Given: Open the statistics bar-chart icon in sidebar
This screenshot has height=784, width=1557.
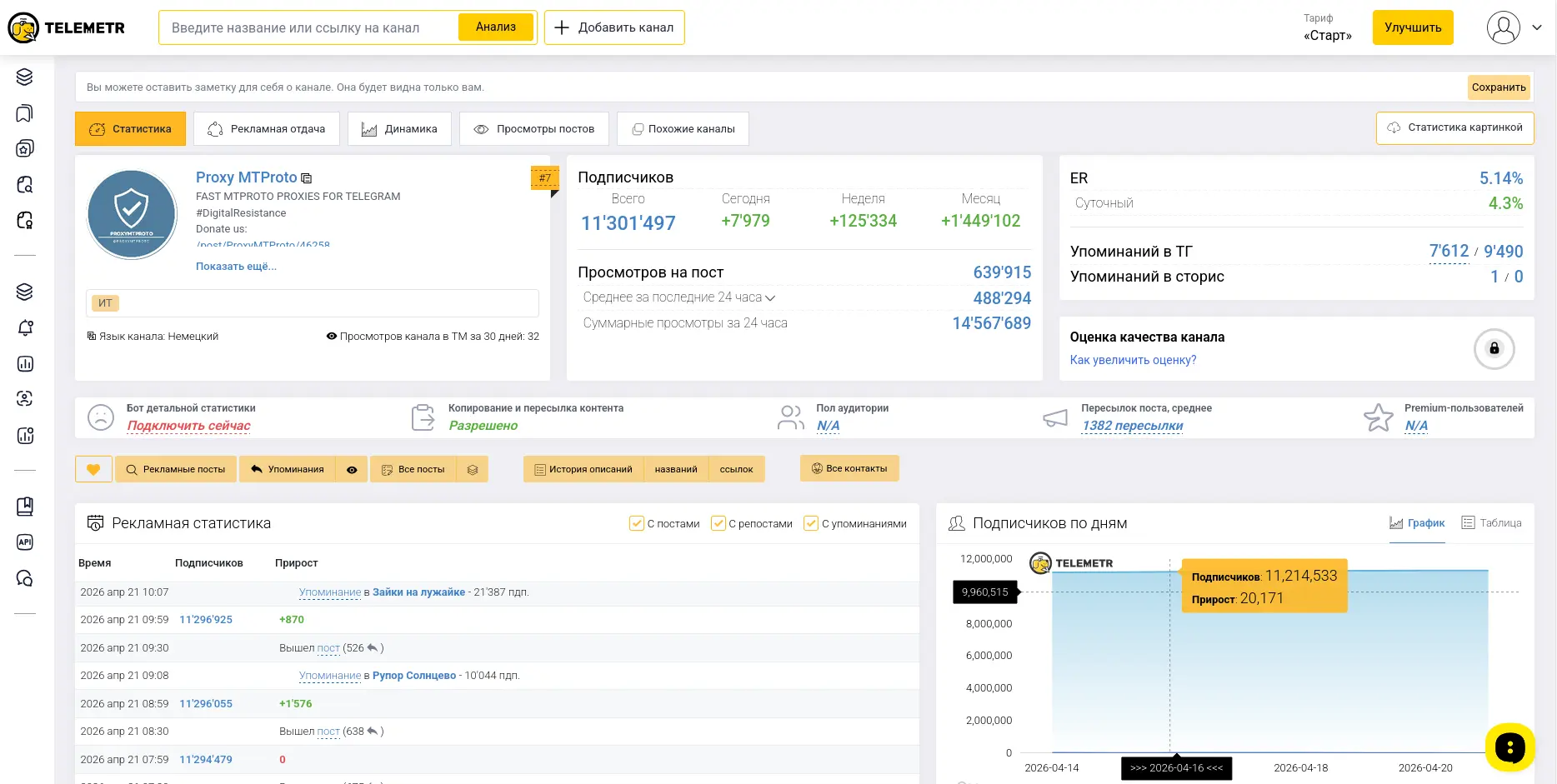Looking at the screenshot, I should (25, 364).
